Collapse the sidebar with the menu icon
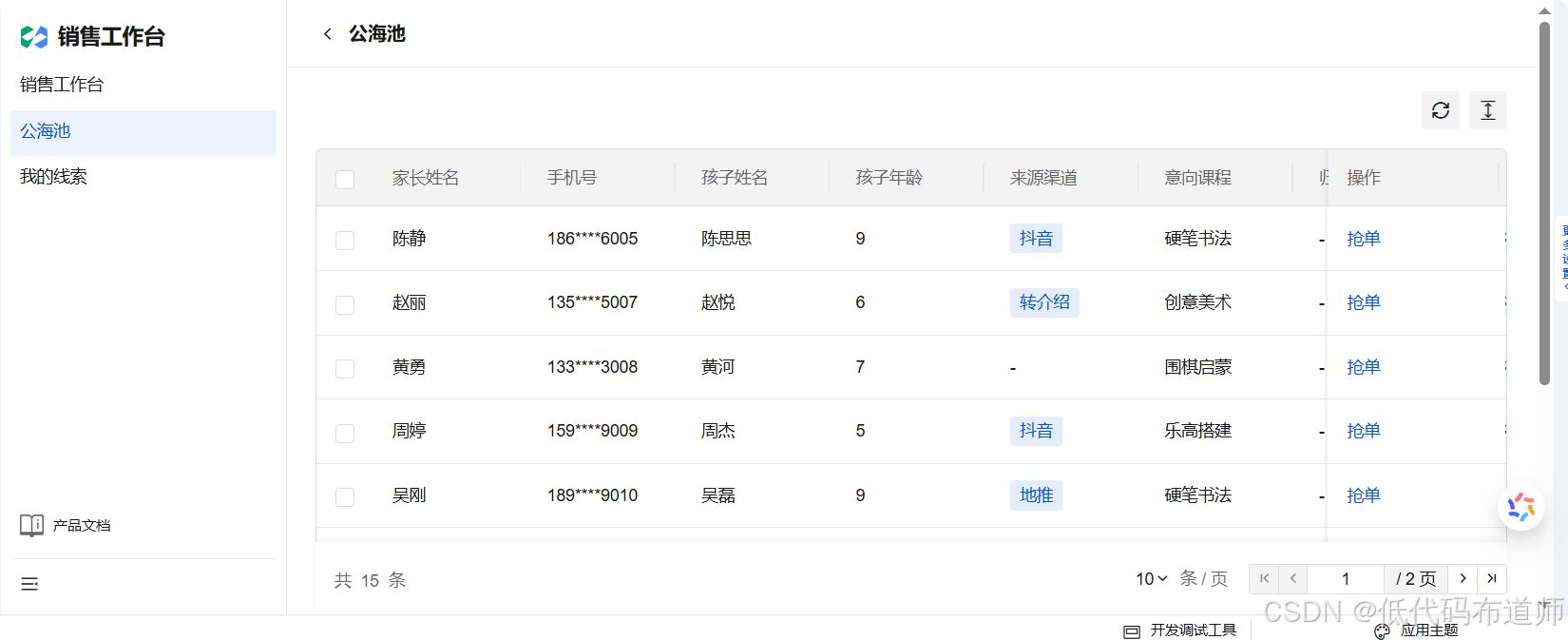1568x640 pixels. pyautogui.click(x=29, y=584)
